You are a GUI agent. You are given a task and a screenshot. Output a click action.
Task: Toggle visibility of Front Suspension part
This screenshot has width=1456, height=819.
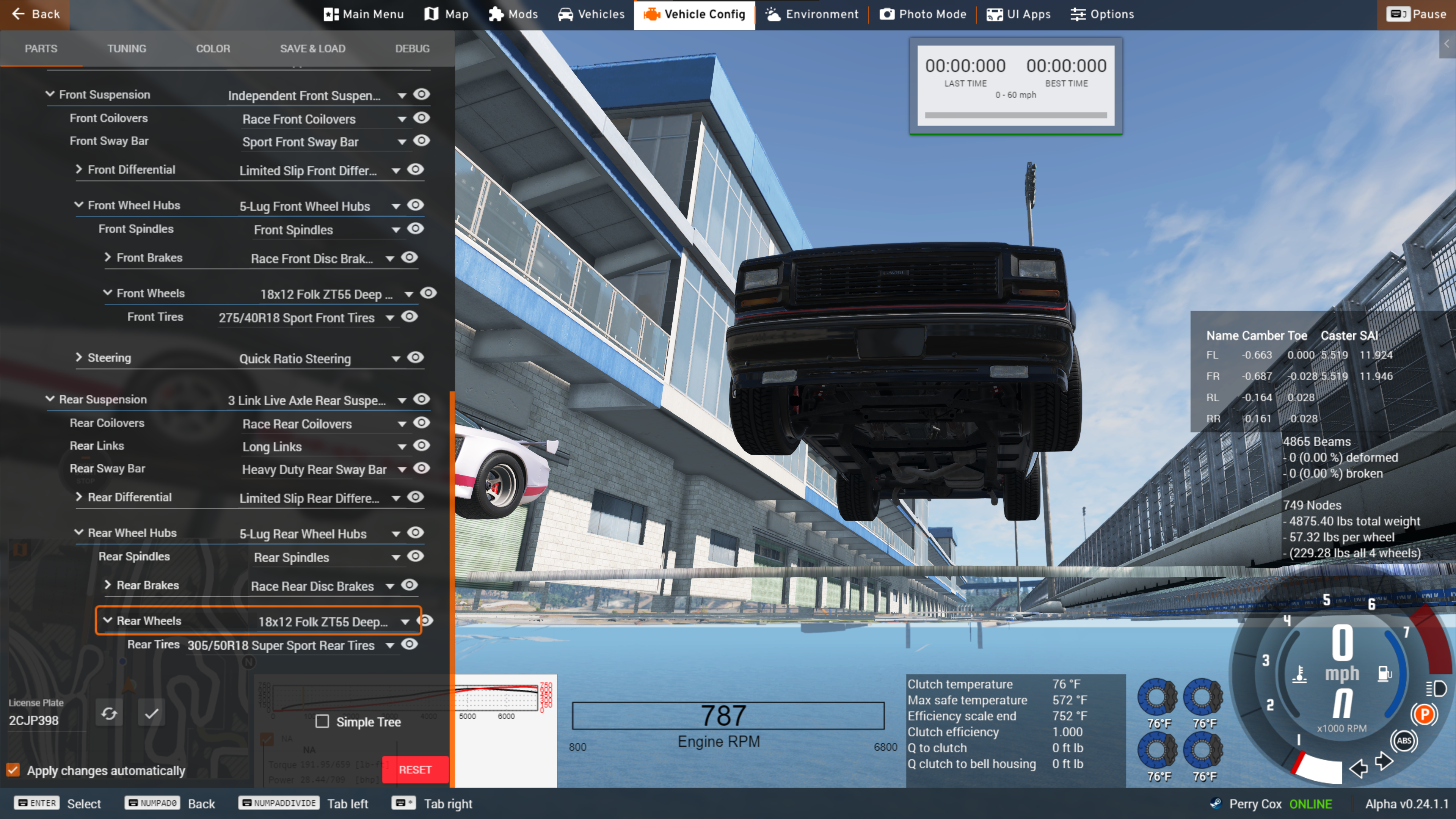pyautogui.click(x=422, y=94)
